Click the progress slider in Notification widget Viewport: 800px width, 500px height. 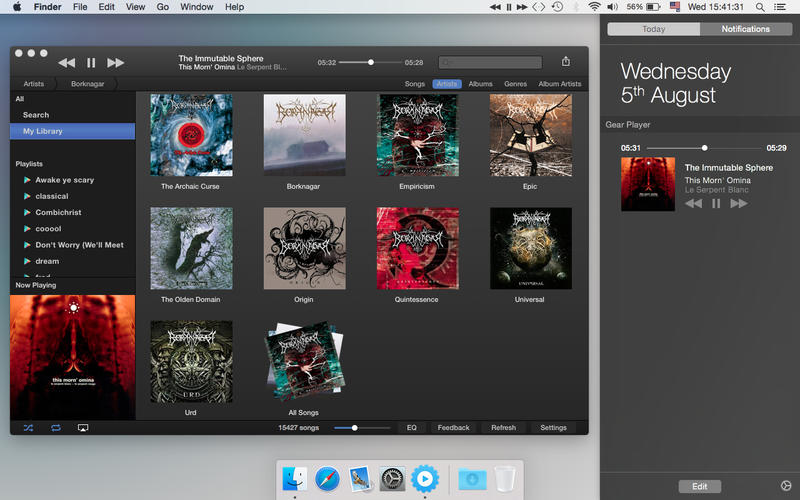click(704, 148)
